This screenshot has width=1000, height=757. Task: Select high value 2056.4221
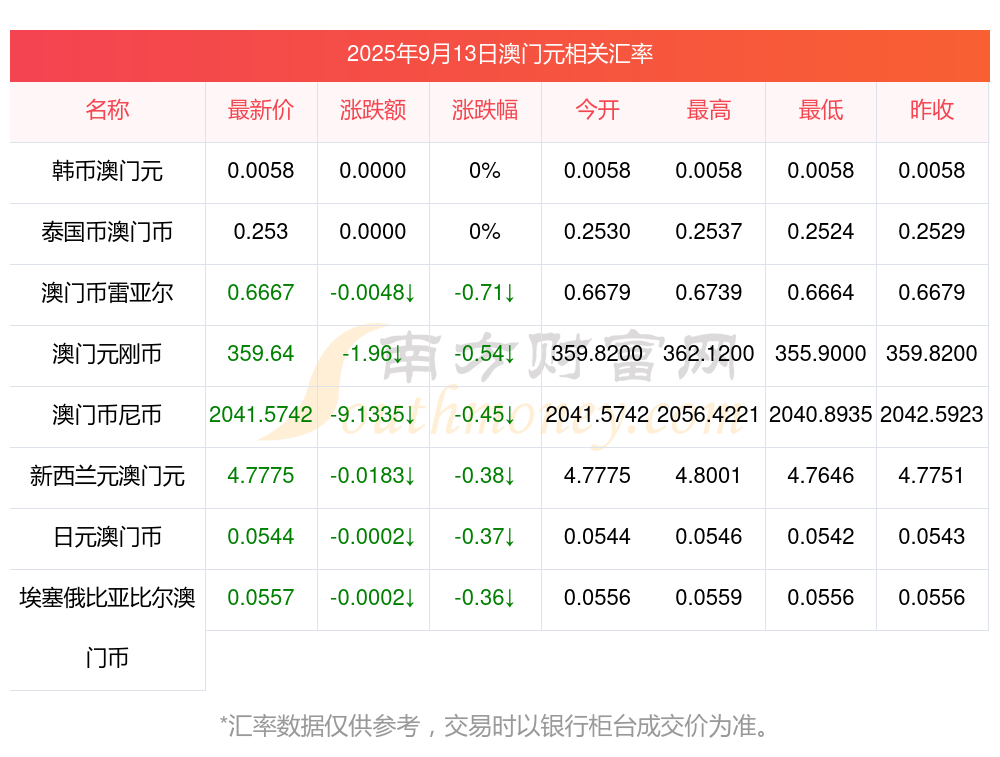[x=709, y=415]
